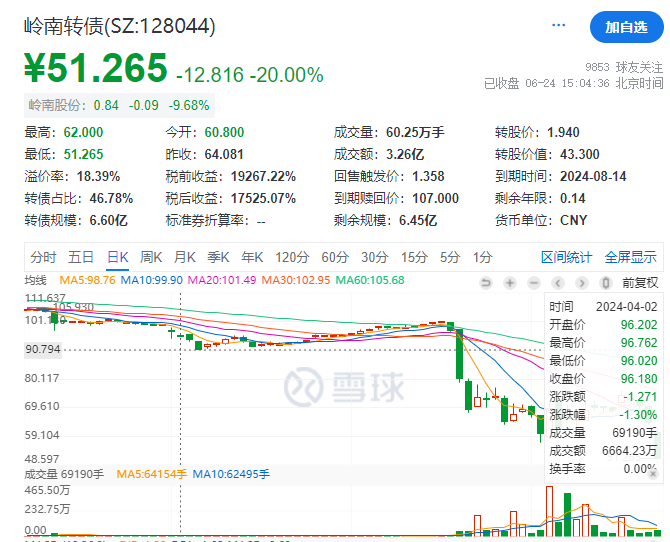Open the 前复权 adjustment dropdown

pyautogui.click(x=640, y=283)
